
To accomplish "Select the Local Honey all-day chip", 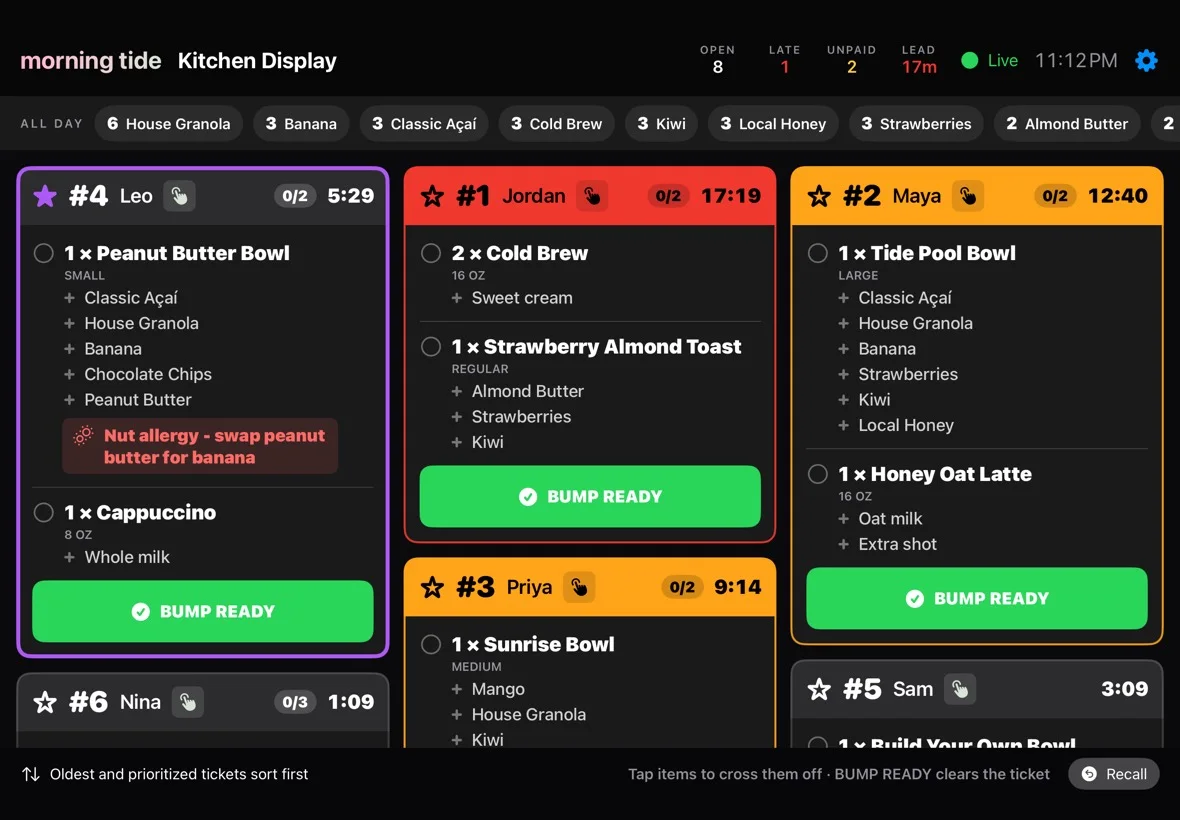I will [774, 123].
